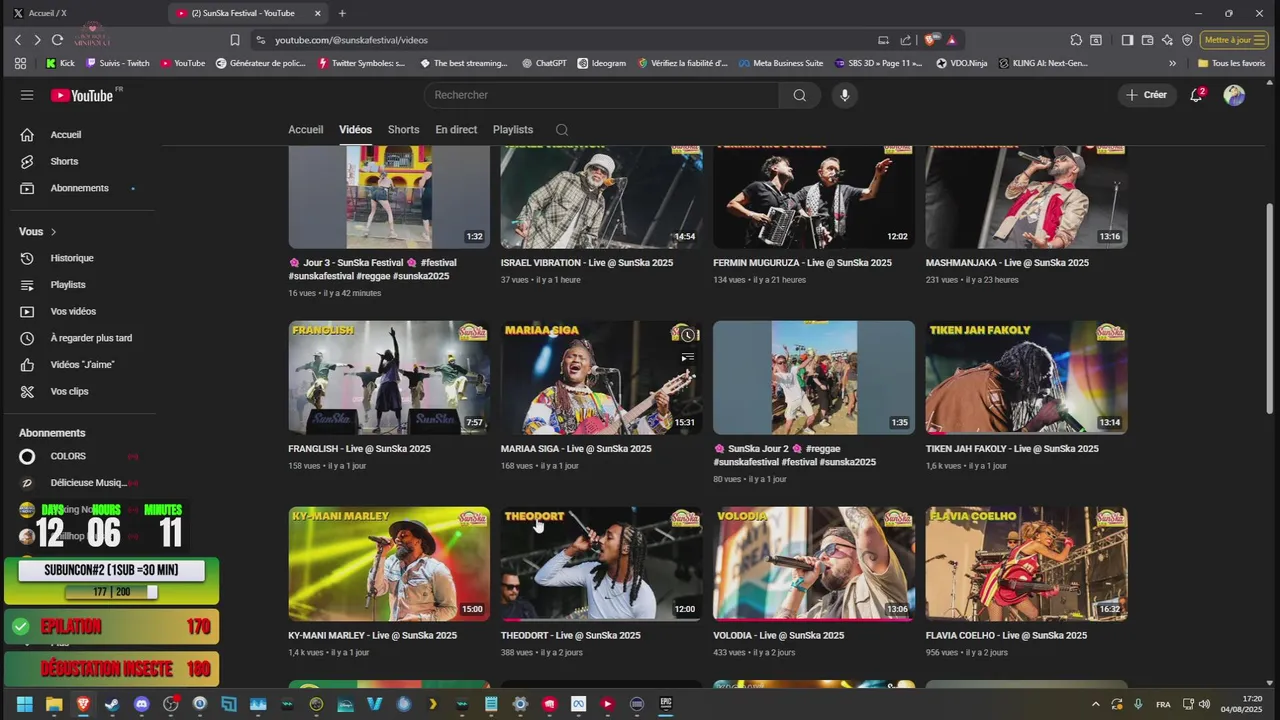This screenshot has width=1280, height=720.
Task: Open Abonnements in the sidebar
Action: pos(80,188)
